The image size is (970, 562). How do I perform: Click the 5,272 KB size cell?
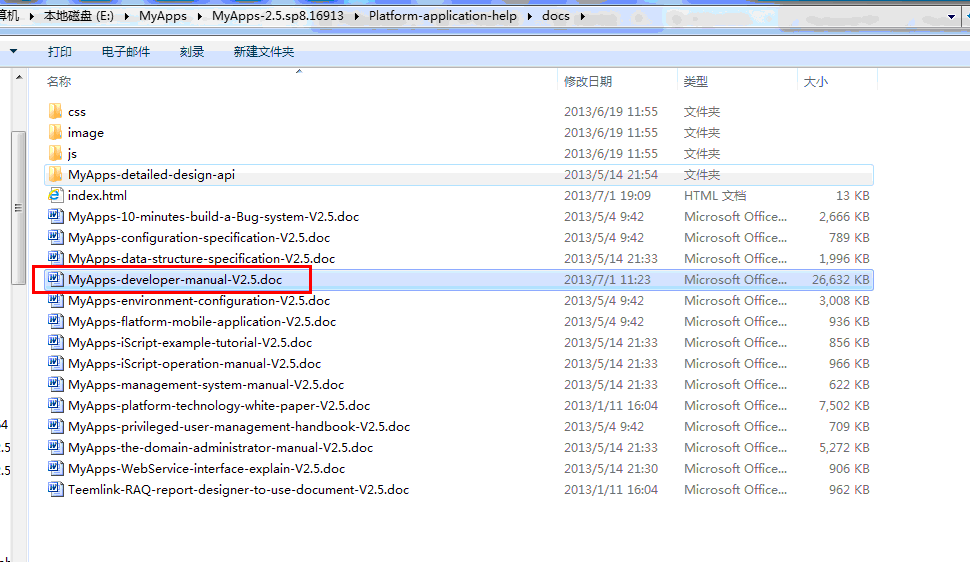[844, 447]
